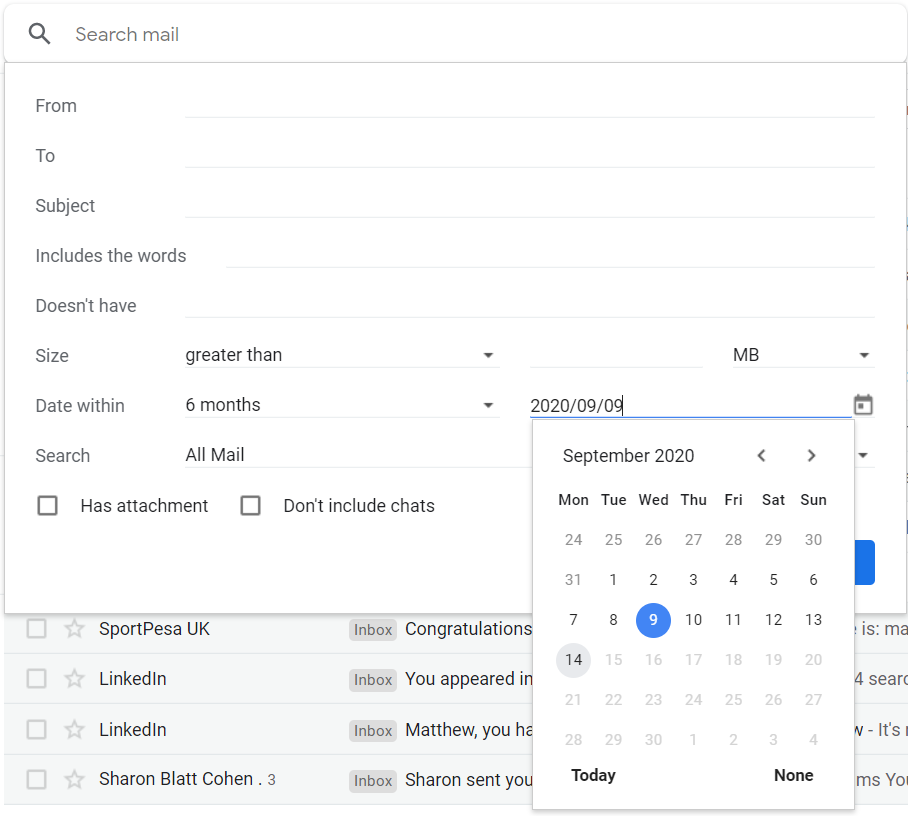Star the SportPesa UK email
The width and height of the screenshot is (908, 816).
74,628
